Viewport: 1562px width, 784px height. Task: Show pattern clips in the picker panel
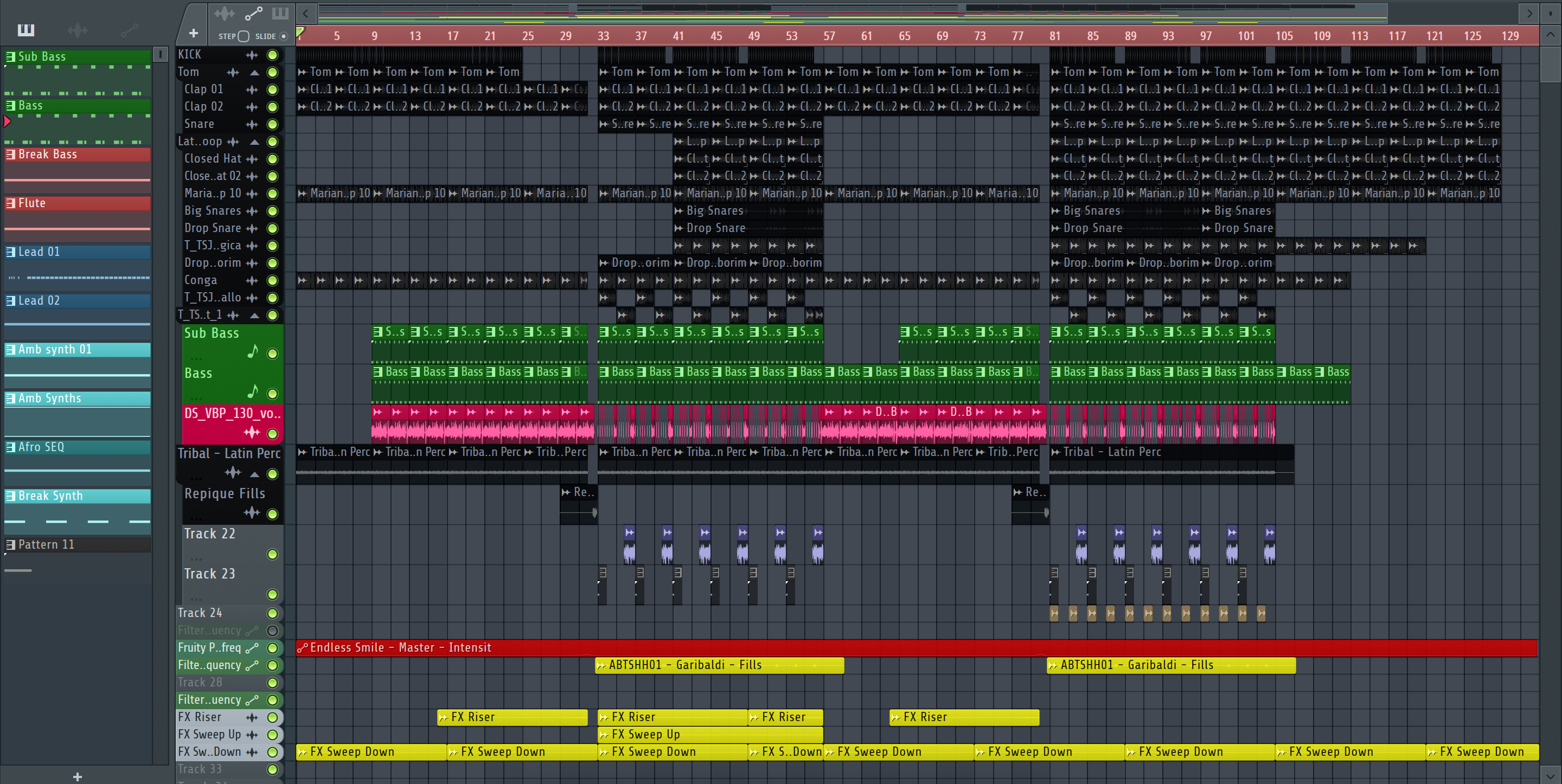click(x=26, y=30)
